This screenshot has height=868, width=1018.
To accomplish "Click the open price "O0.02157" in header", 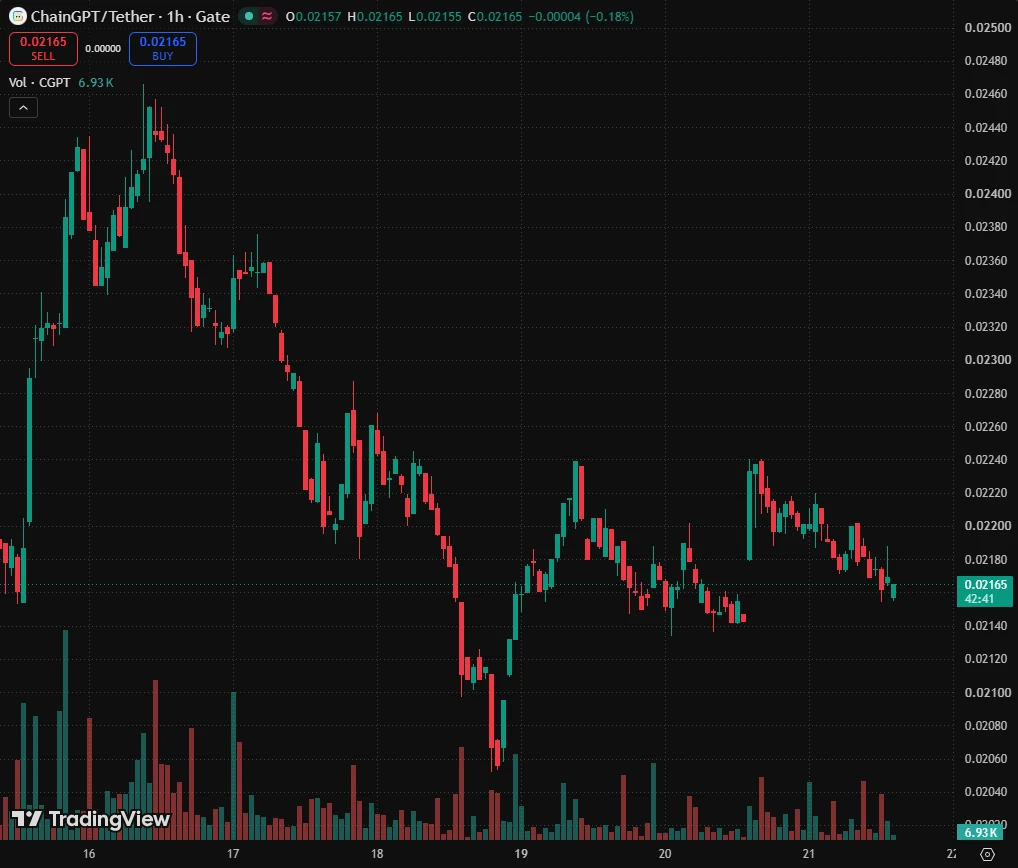I will pos(314,16).
